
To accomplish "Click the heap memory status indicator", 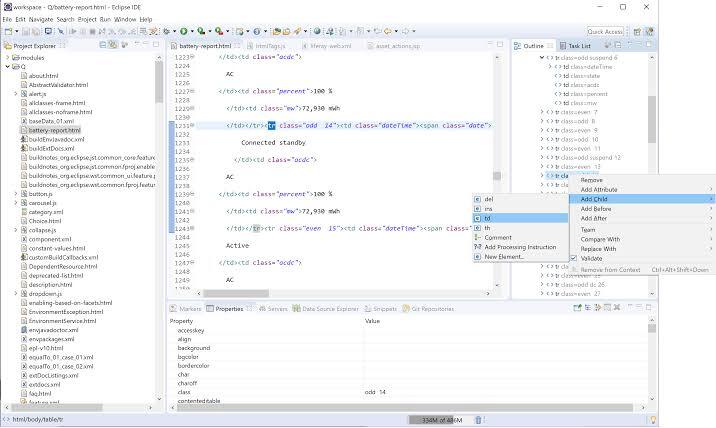I will coord(441,420).
